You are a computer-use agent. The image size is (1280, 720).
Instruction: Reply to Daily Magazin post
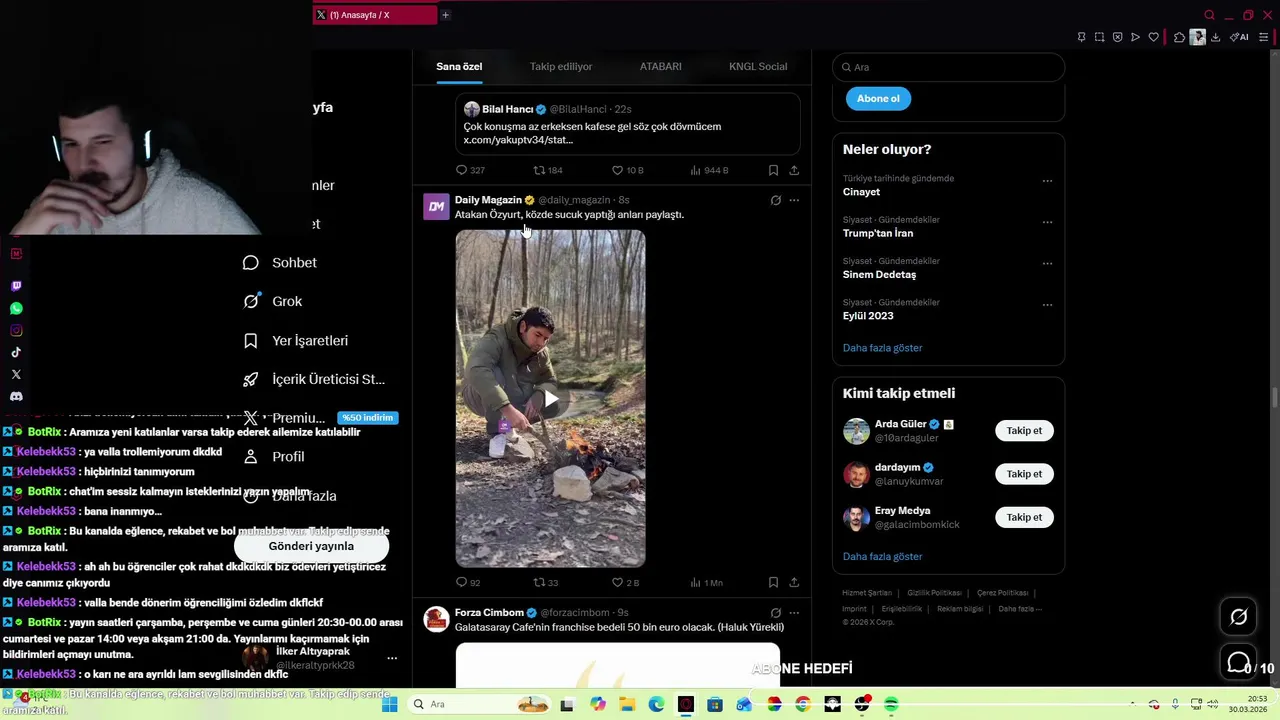click(468, 582)
